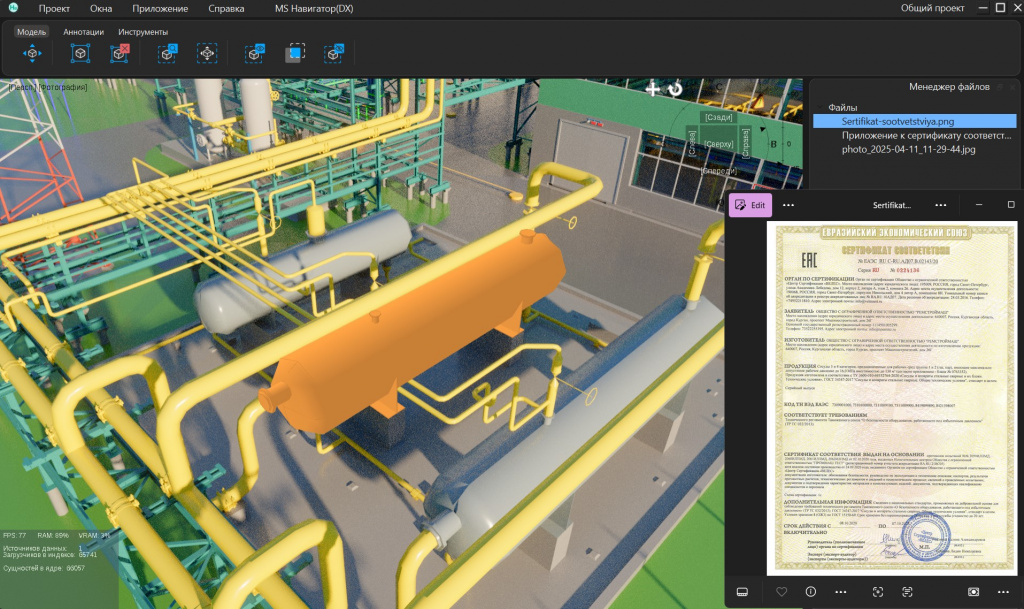Image resolution: width=1024 pixels, height=609 pixels.
Task: Open three-dot menu beside the info icon
Action: pyautogui.click(x=840, y=592)
